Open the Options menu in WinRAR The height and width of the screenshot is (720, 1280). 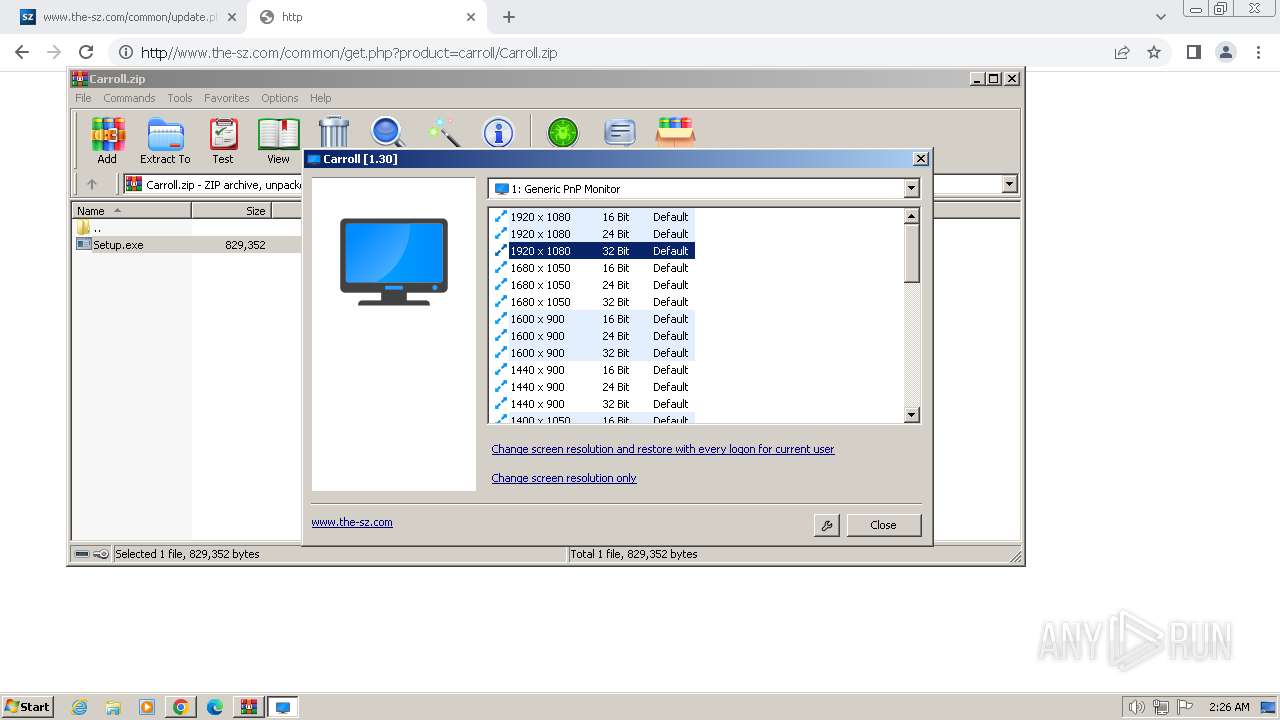[x=280, y=98]
